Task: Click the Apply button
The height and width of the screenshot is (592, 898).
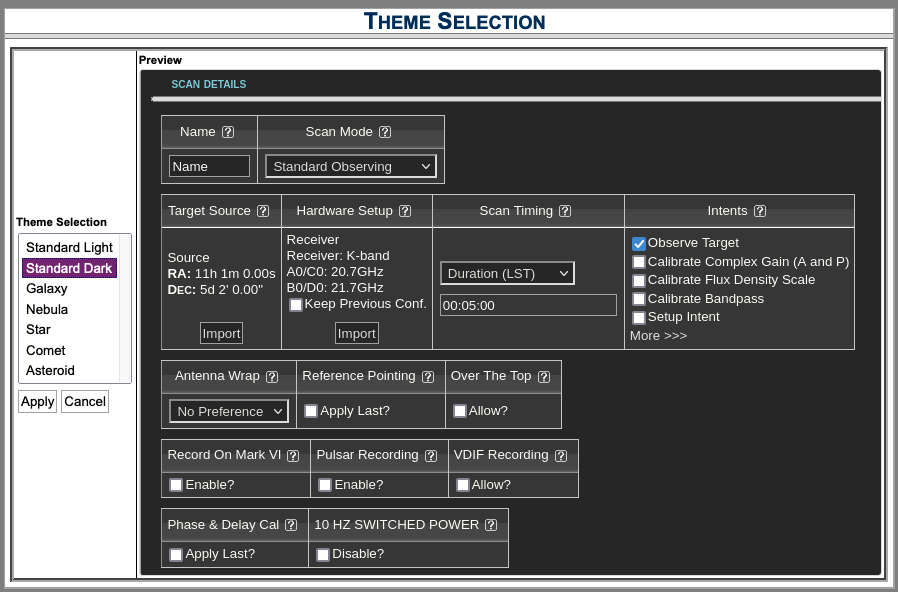Action: click(37, 401)
